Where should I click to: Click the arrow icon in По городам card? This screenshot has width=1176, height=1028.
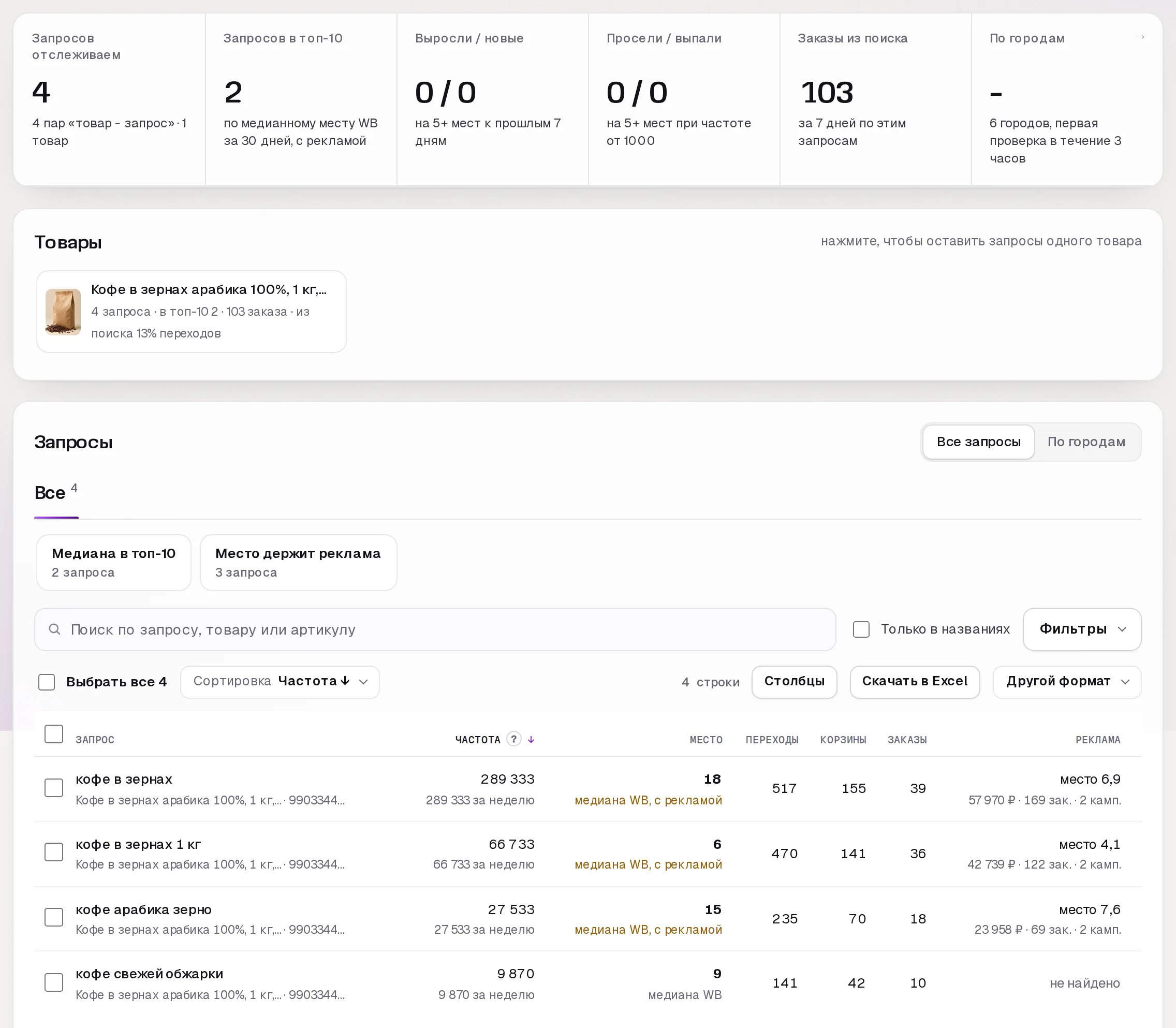pyautogui.click(x=1140, y=37)
